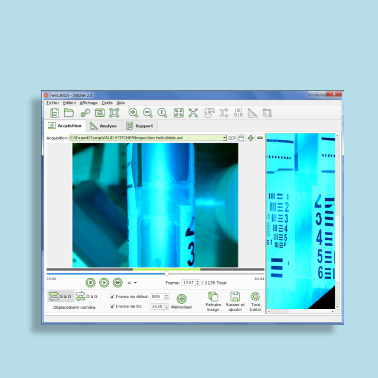Viewport: 378px width, 378px height.
Task: Open the Affichage menu
Action: 89,103
